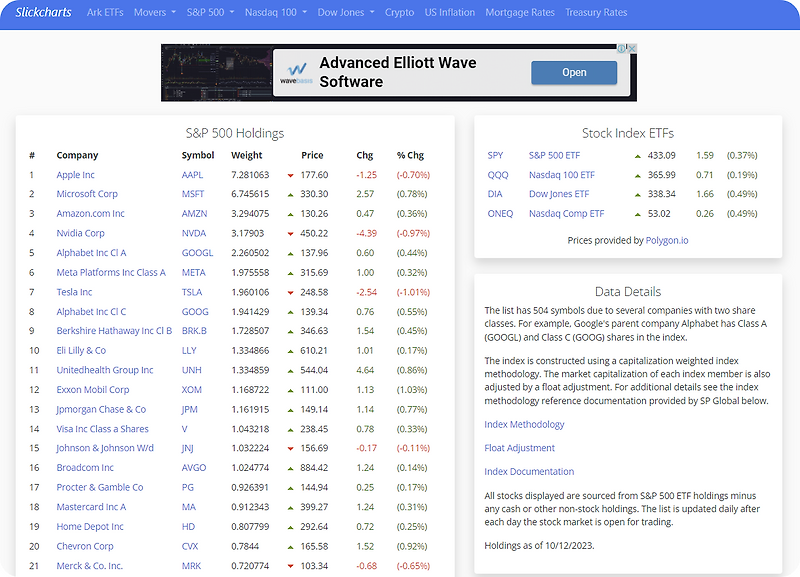Open the Index Methodology link
The height and width of the screenshot is (577, 800).
[x=524, y=424]
